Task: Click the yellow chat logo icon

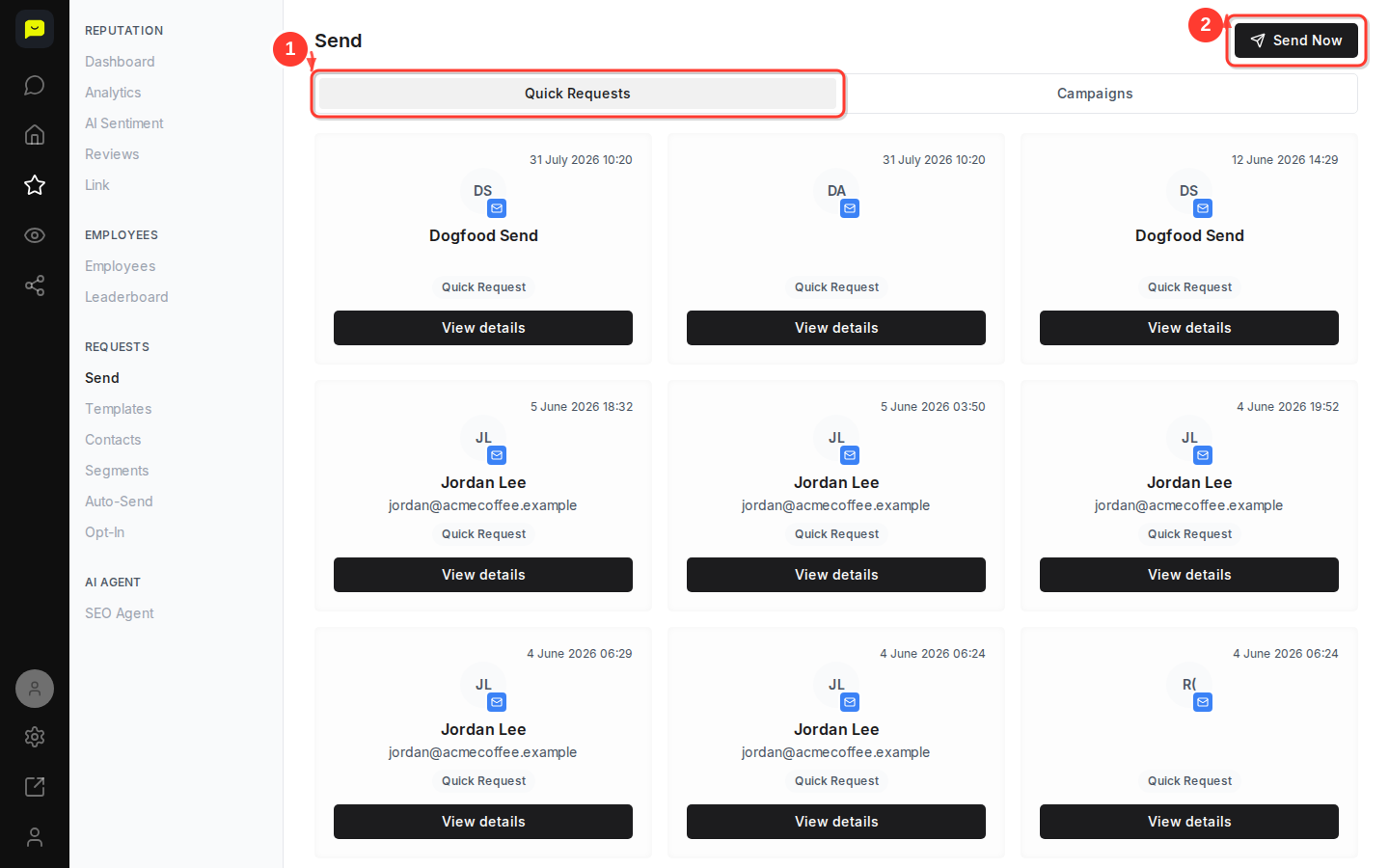Action: tap(35, 29)
